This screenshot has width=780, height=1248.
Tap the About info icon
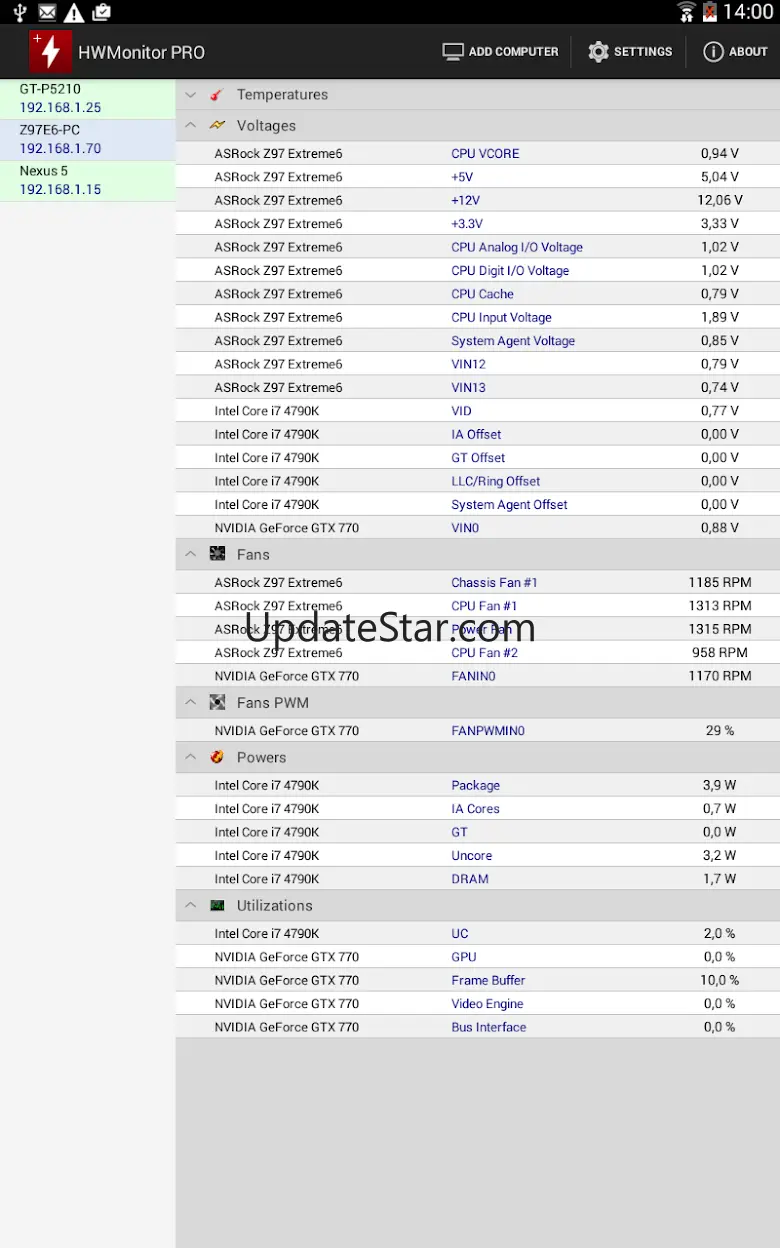[713, 52]
